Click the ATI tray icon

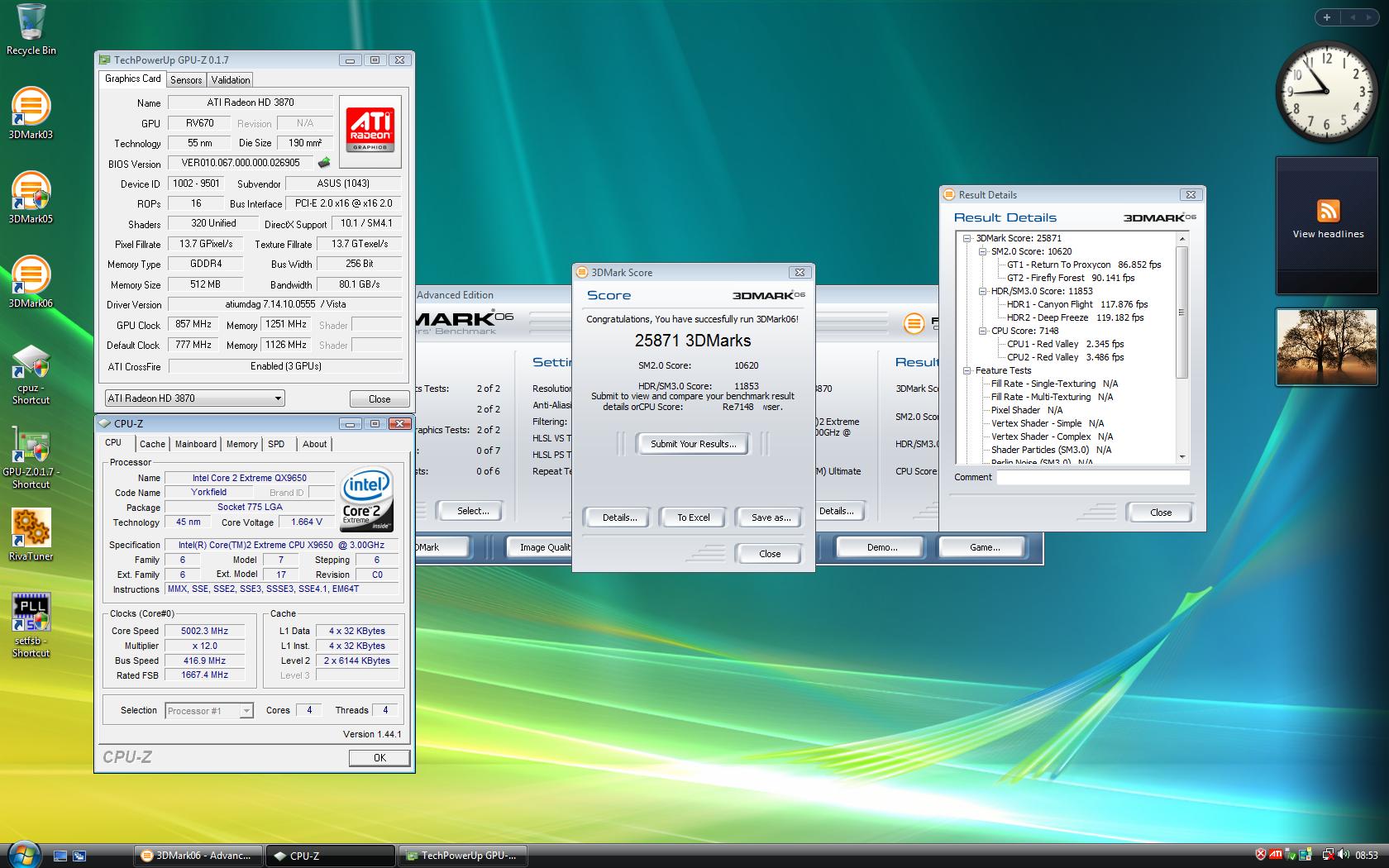click(1276, 855)
